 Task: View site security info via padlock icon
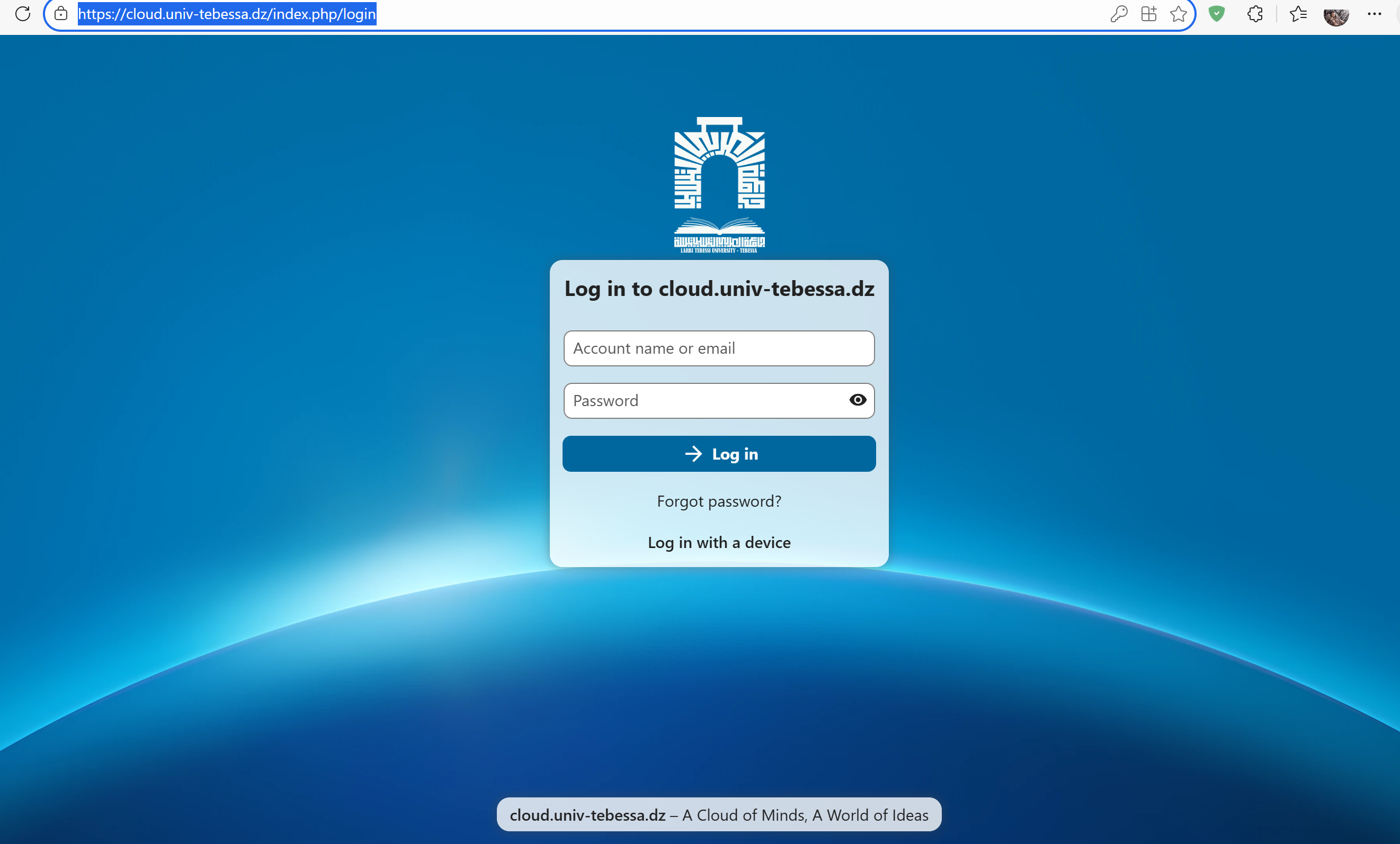60,14
